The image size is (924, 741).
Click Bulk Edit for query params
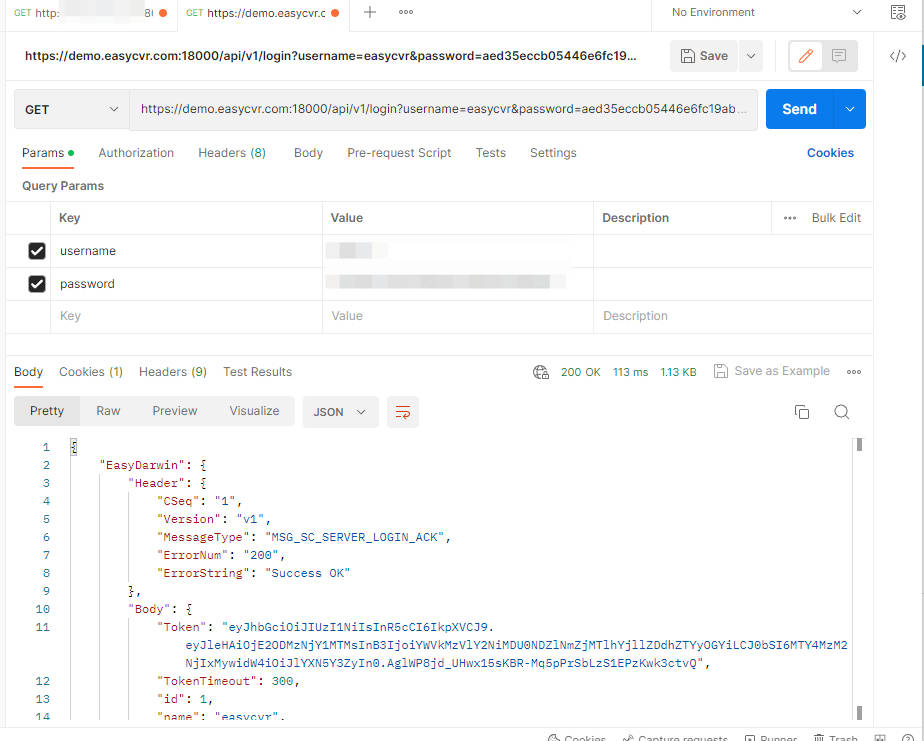tap(836, 218)
